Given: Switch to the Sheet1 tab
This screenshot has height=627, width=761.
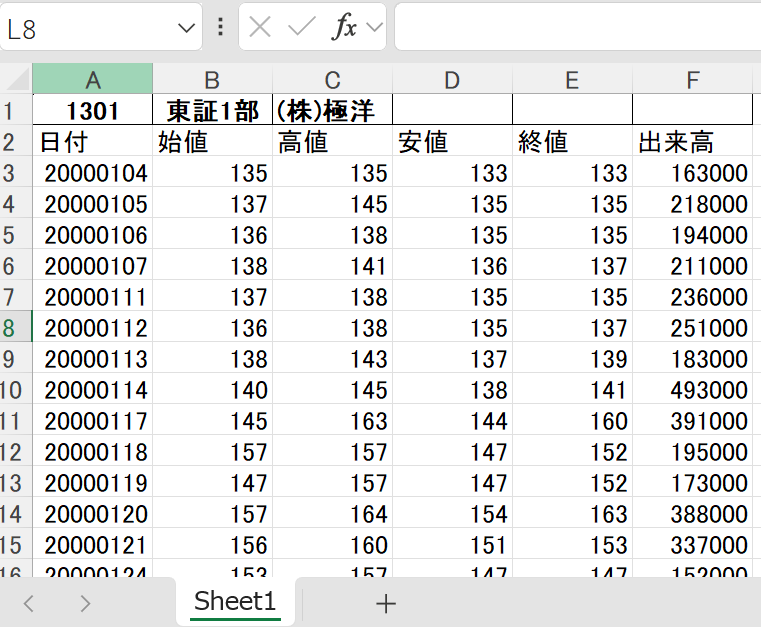Looking at the screenshot, I should pos(235,602).
